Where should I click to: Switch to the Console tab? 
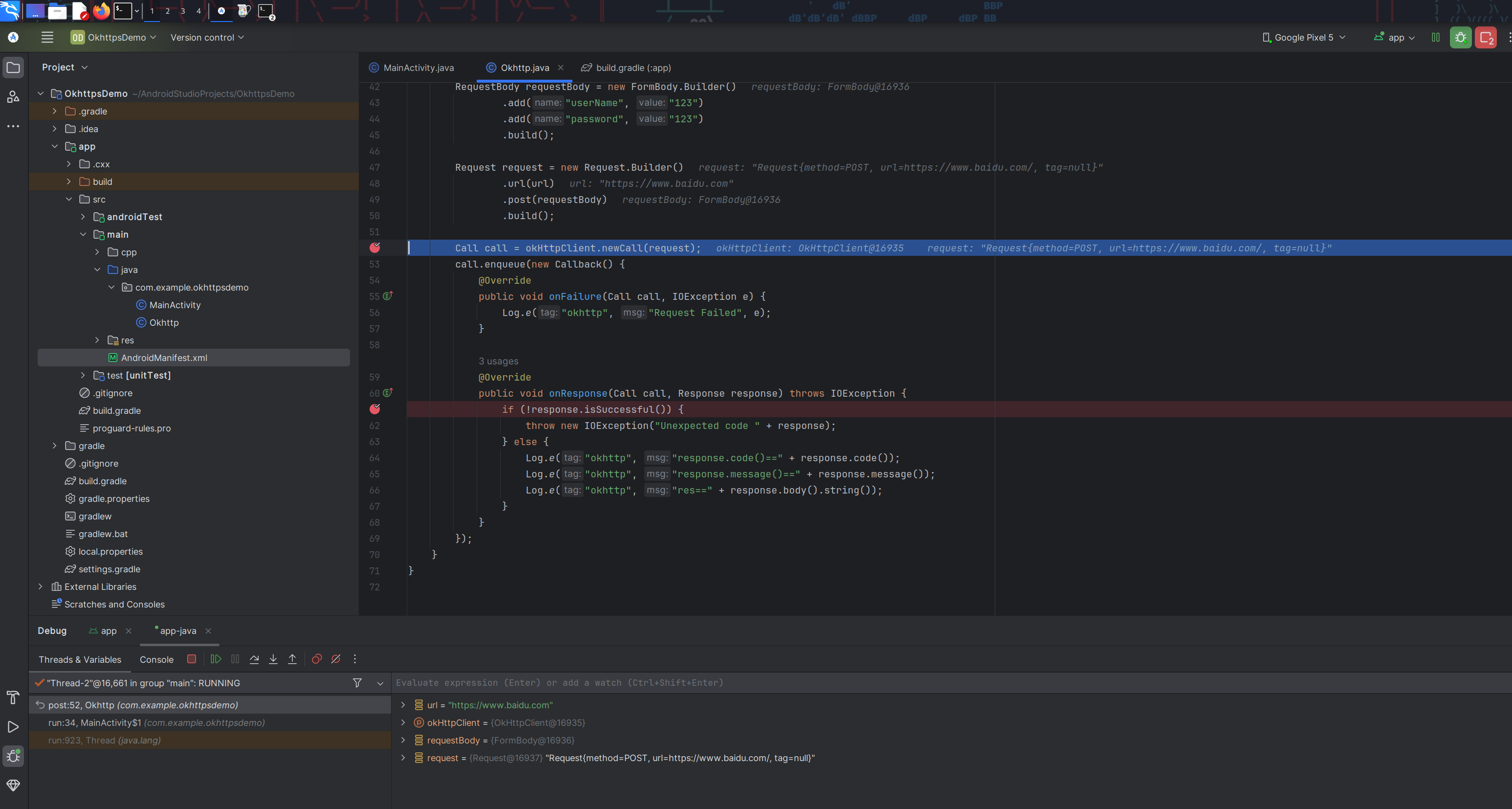pos(157,659)
